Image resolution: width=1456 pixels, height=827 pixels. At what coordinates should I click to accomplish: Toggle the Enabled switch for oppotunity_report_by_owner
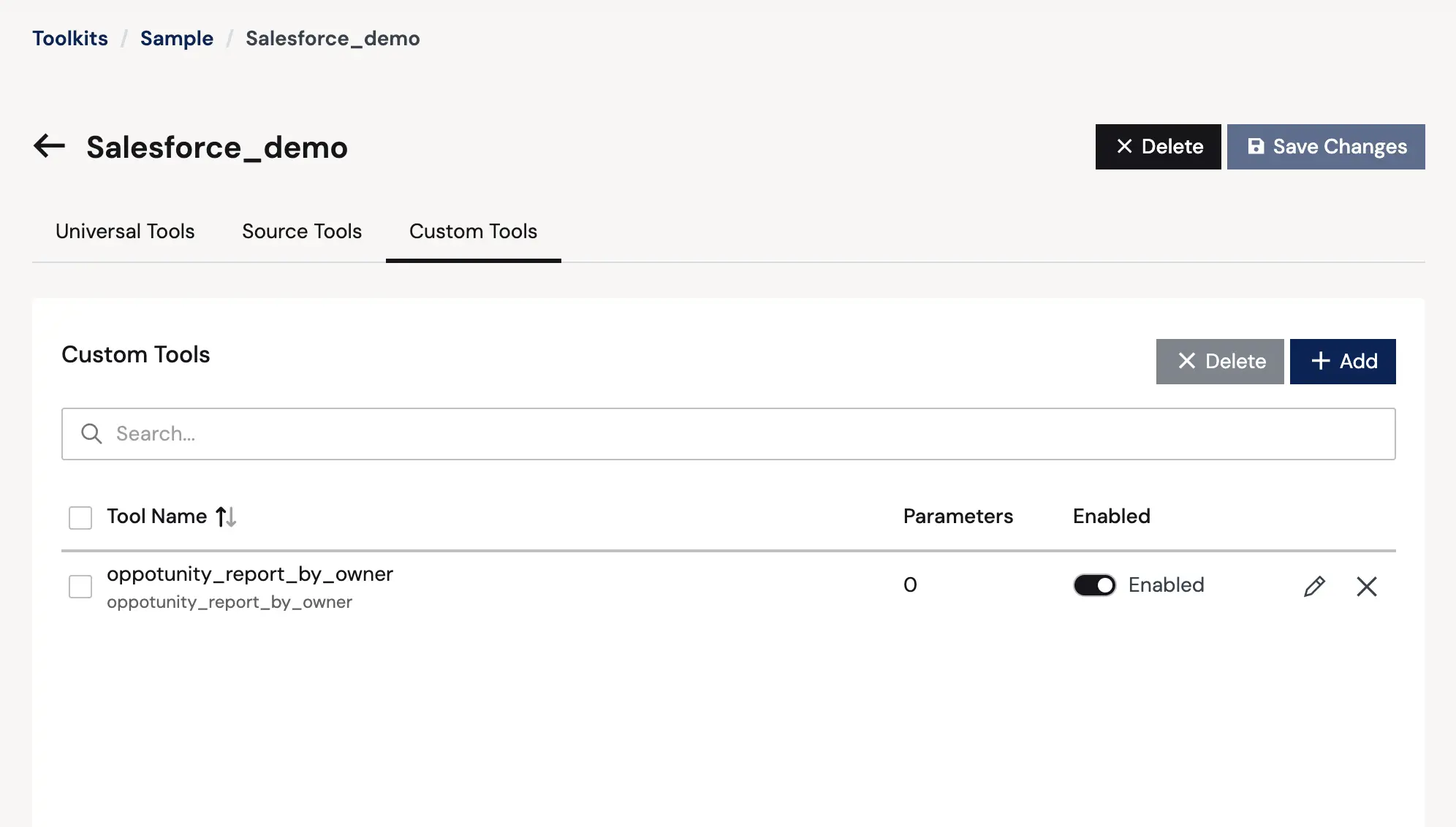pyautogui.click(x=1094, y=585)
